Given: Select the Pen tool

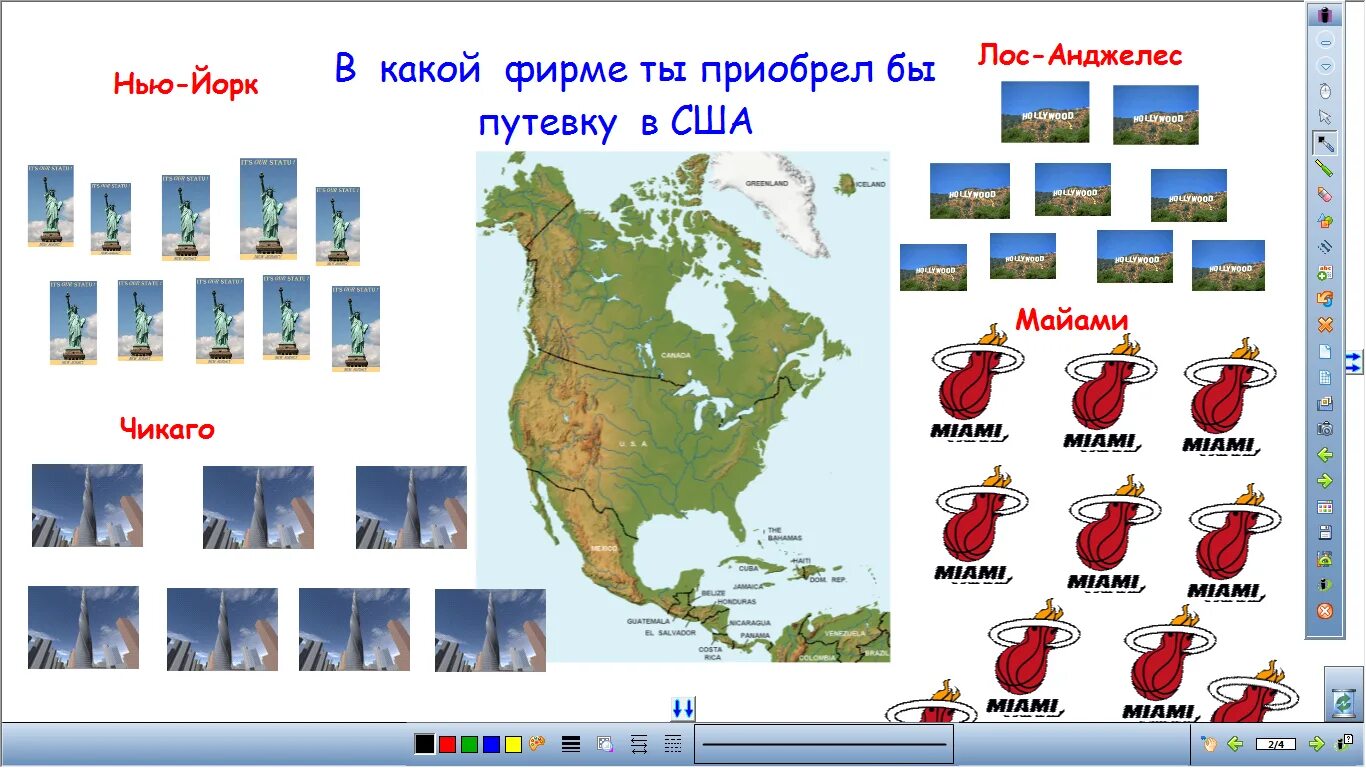Looking at the screenshot, I should click(x=1325, y=143).
